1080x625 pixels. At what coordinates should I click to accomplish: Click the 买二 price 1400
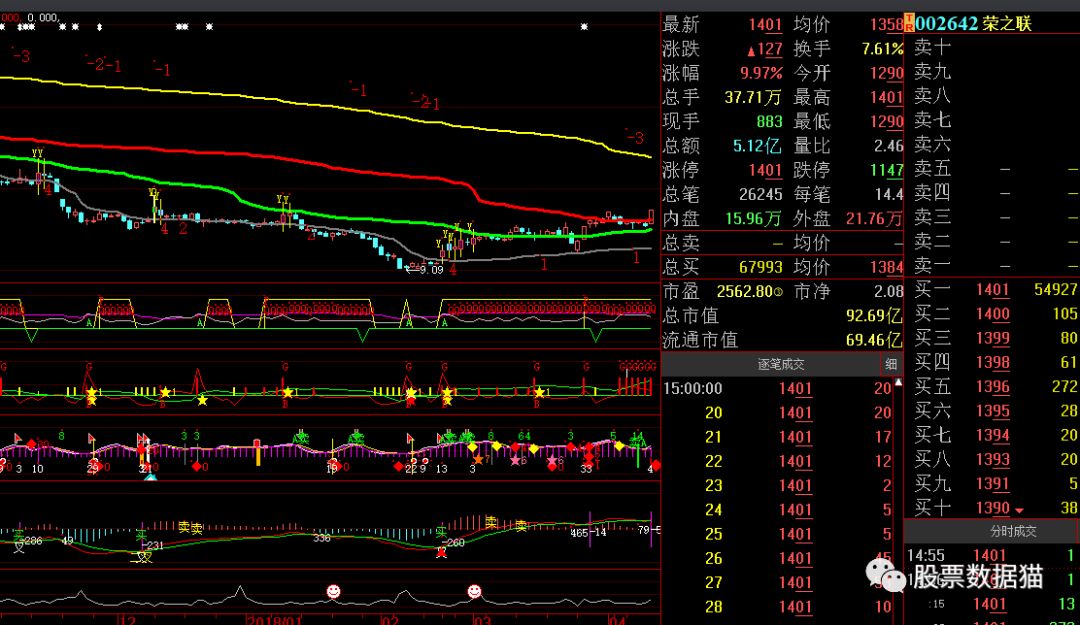(993, 314)
